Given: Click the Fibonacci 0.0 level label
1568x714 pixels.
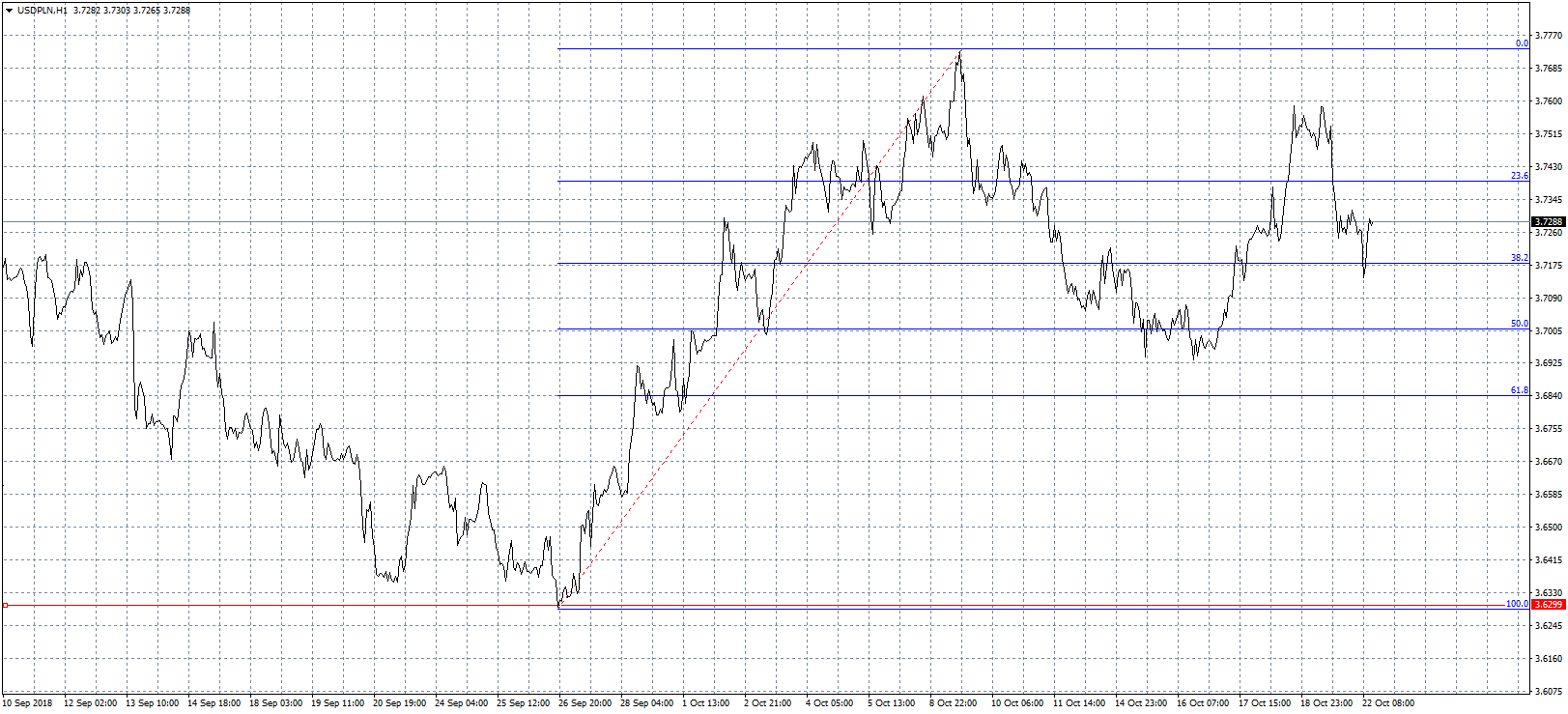Looking at the screenshot, I should click(x=1522, y=43).
